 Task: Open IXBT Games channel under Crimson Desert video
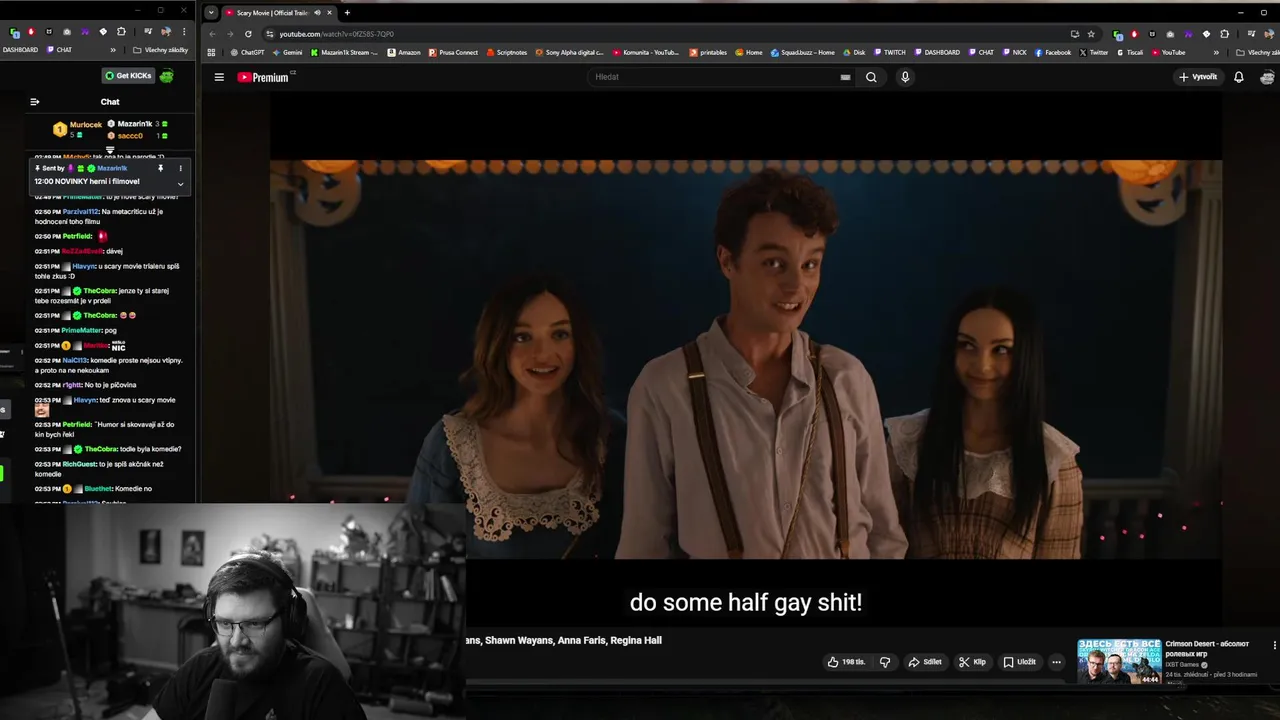1184,664
